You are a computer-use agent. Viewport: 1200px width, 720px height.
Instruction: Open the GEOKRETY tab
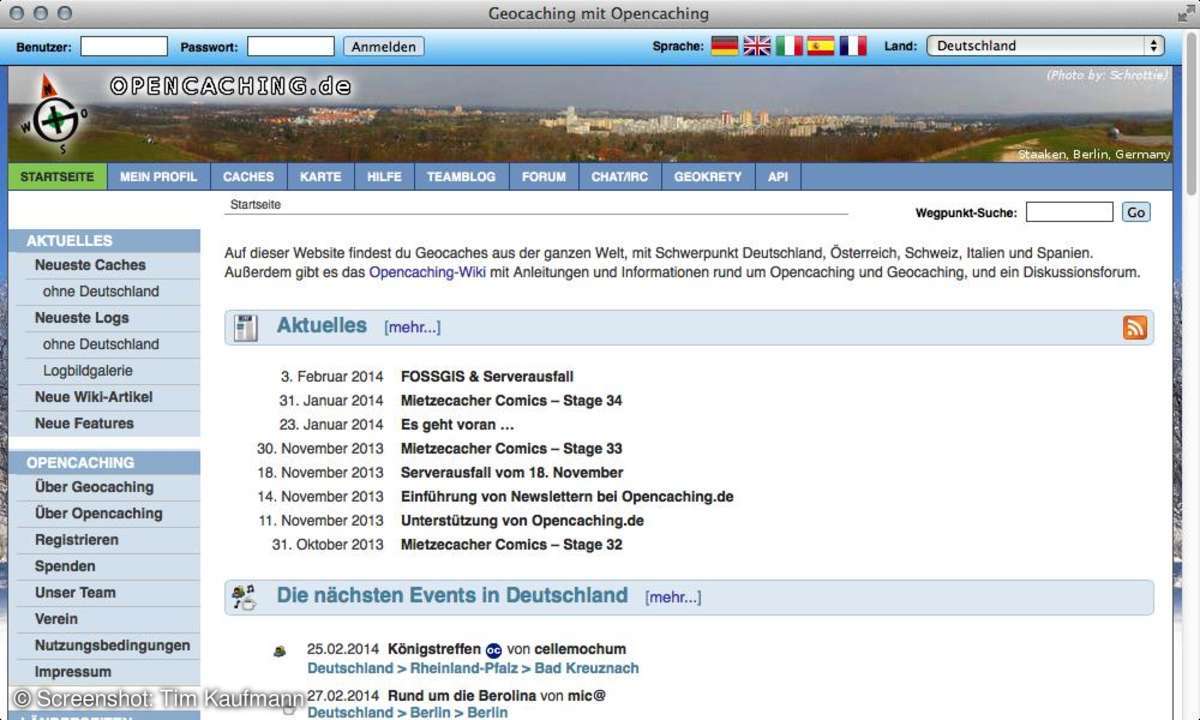tap(708, 176)
